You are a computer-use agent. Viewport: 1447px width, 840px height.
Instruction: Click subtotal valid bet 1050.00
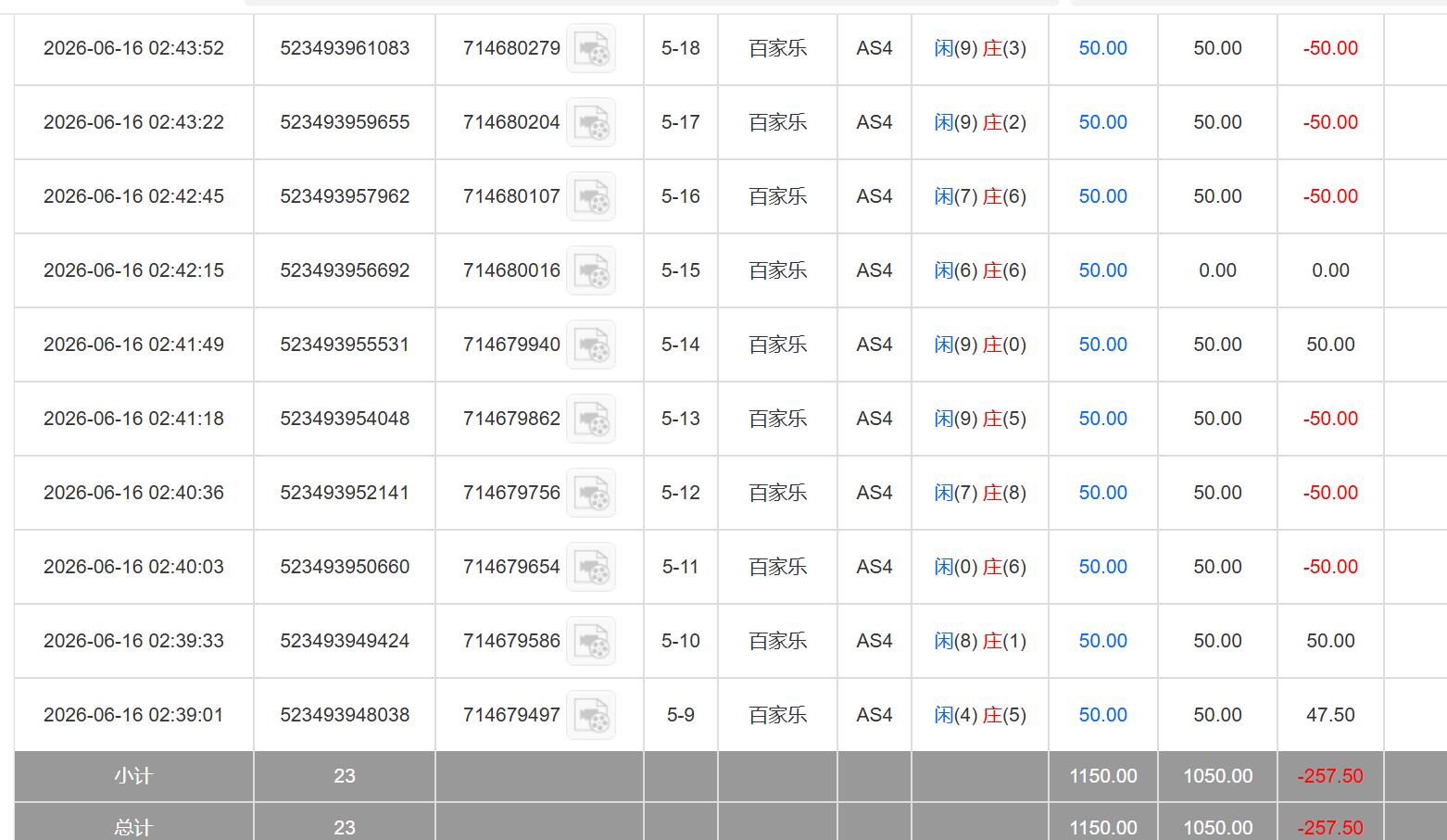click(x=1217, y=776)
